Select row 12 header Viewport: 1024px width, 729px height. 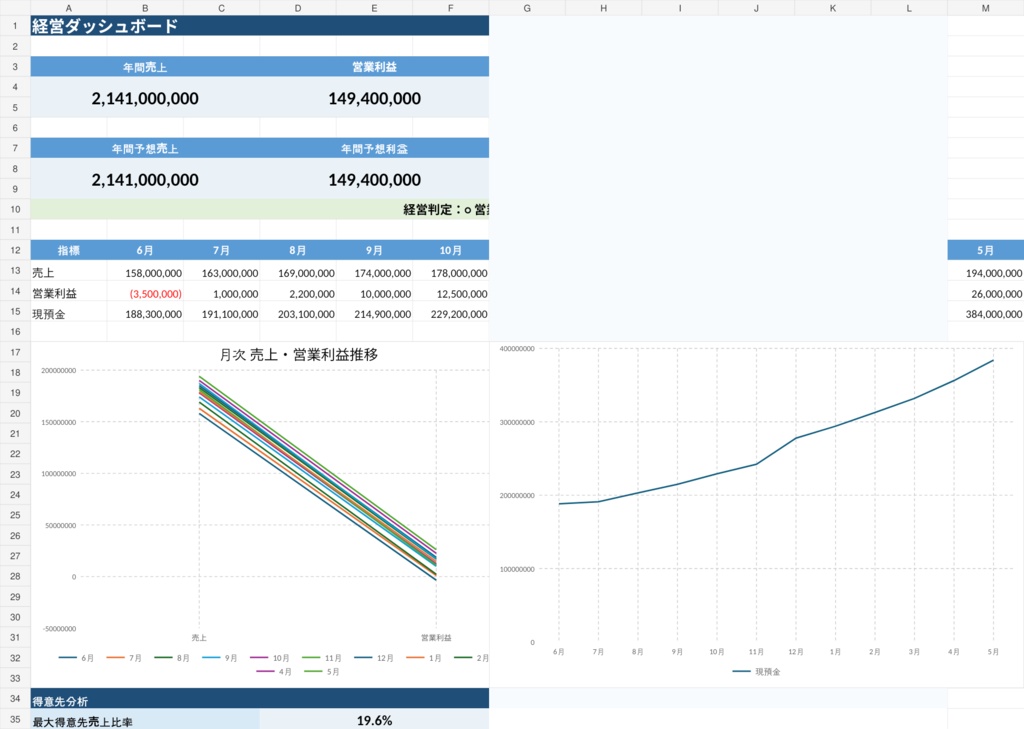click(x=15, y=250)
